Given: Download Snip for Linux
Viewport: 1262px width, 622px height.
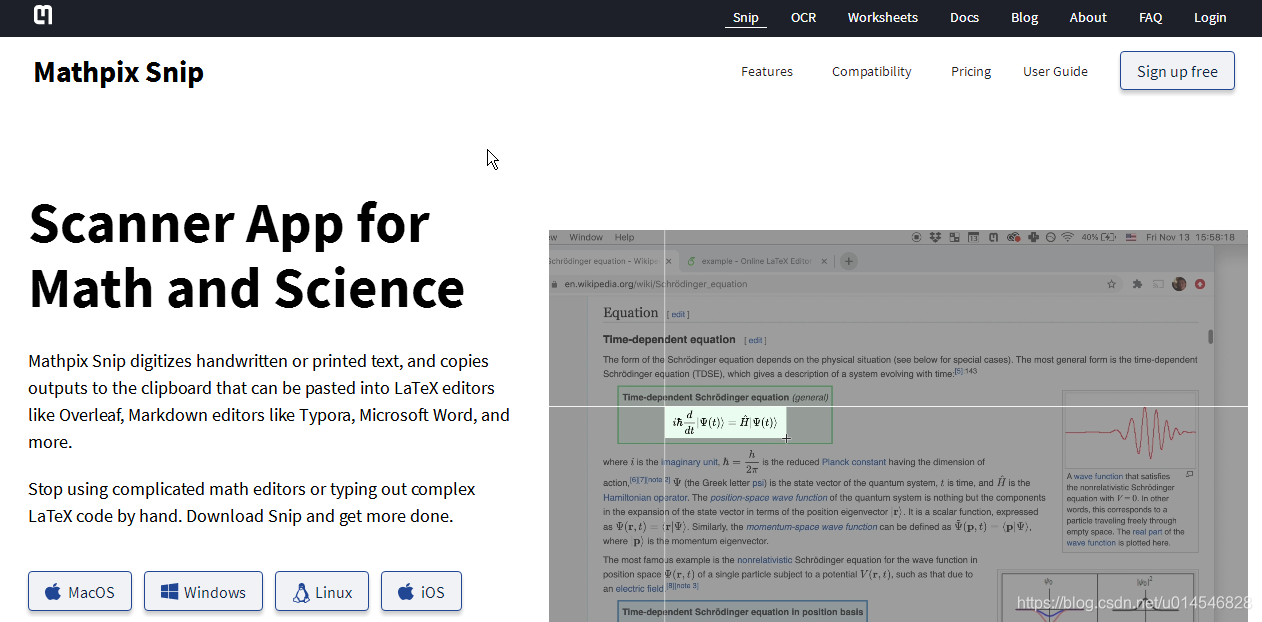Looking at the screenshot, I should 322,591.
